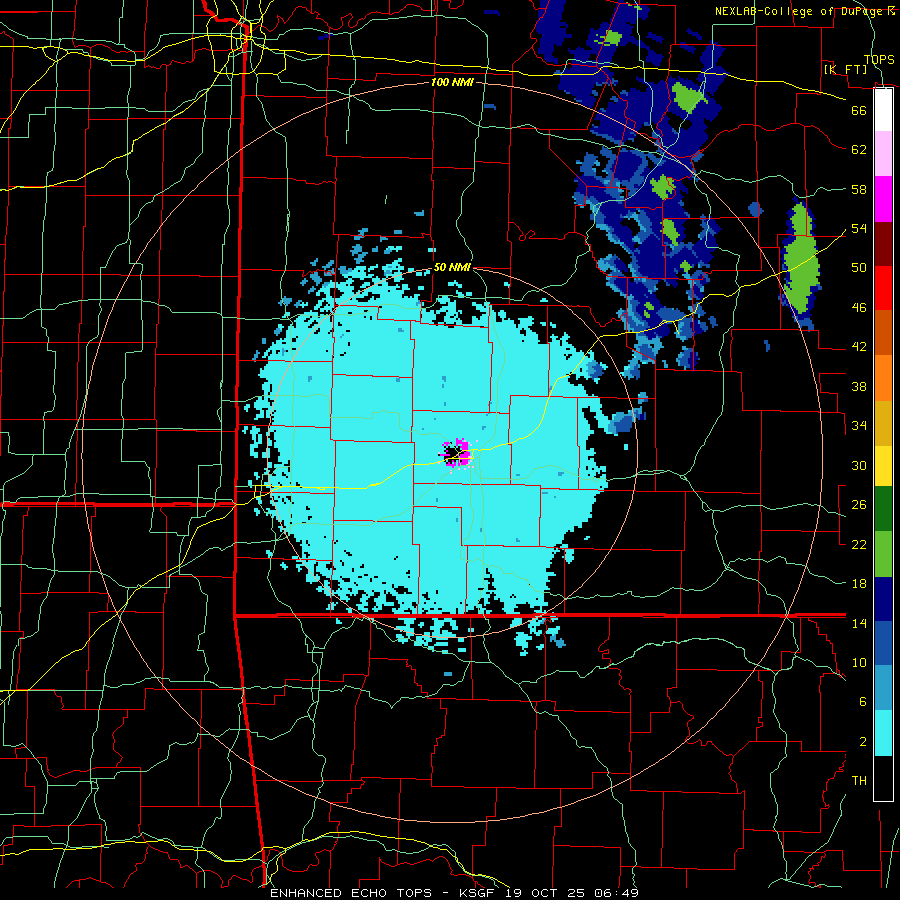Click the dark green legend swatch near 26
Screen dimensions: 900x900
coord(883,509)
